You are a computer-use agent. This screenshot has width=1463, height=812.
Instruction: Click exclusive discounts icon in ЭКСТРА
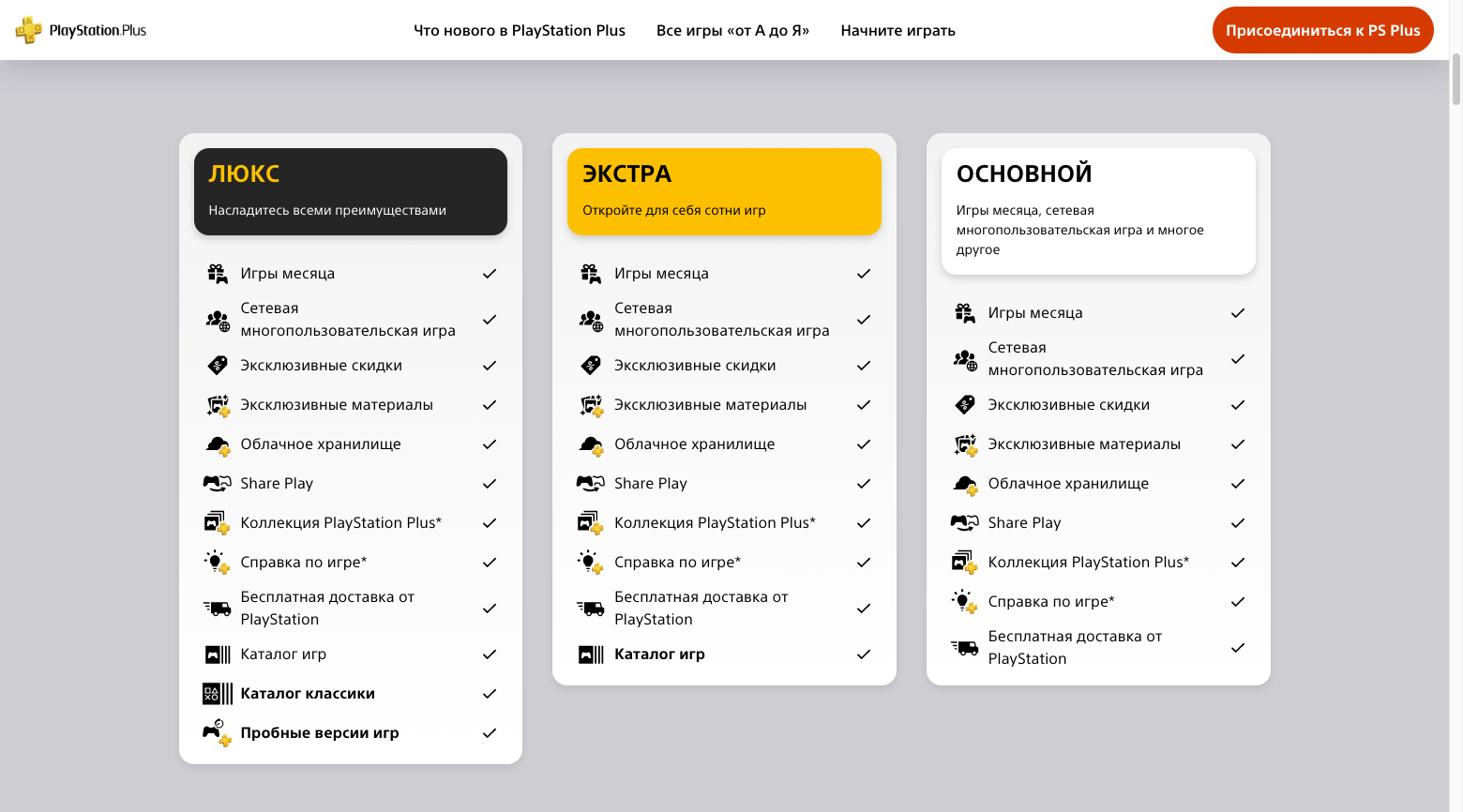[591, 366]
